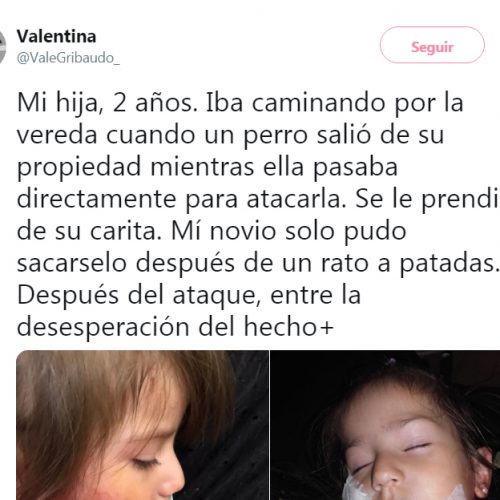This screenshot has height=500, width=500.
Task: Click the line starting 'sacarselo después'
Action: click(258, 263)
